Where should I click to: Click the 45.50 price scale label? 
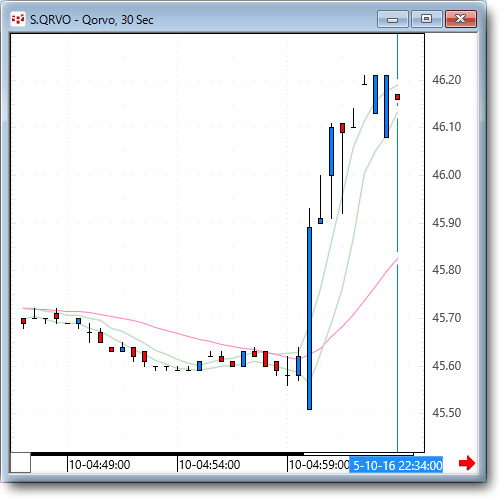tap(446, 413)
